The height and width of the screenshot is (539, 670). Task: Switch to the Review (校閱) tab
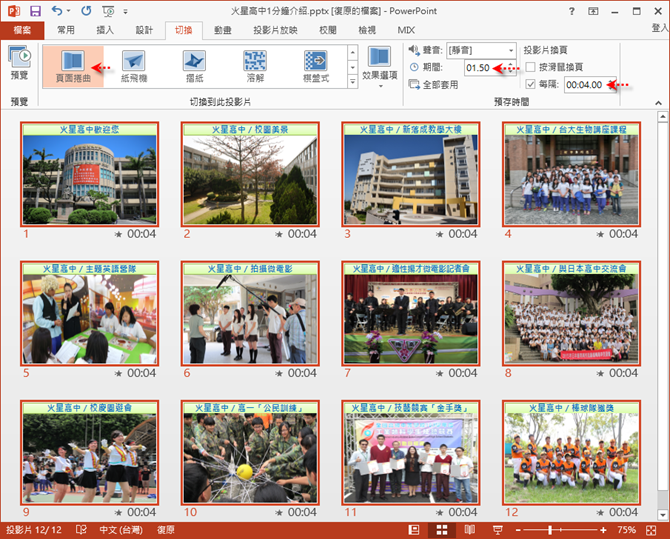[328, 30]
